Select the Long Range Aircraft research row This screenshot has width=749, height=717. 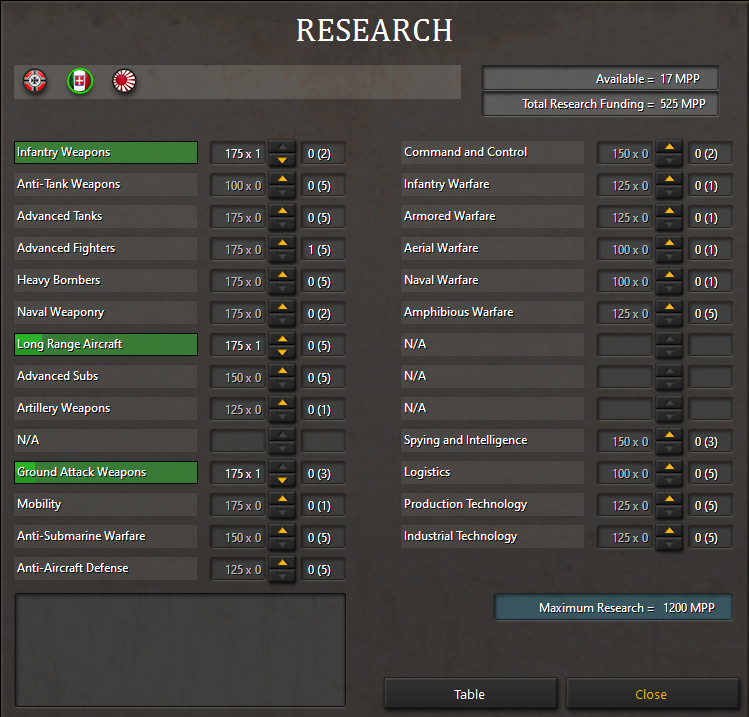pyautogui.click(x=106, y=344)
